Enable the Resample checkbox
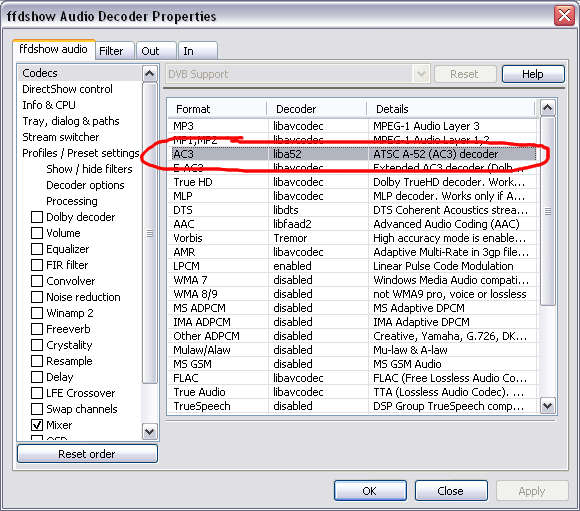 click(37, 361)
